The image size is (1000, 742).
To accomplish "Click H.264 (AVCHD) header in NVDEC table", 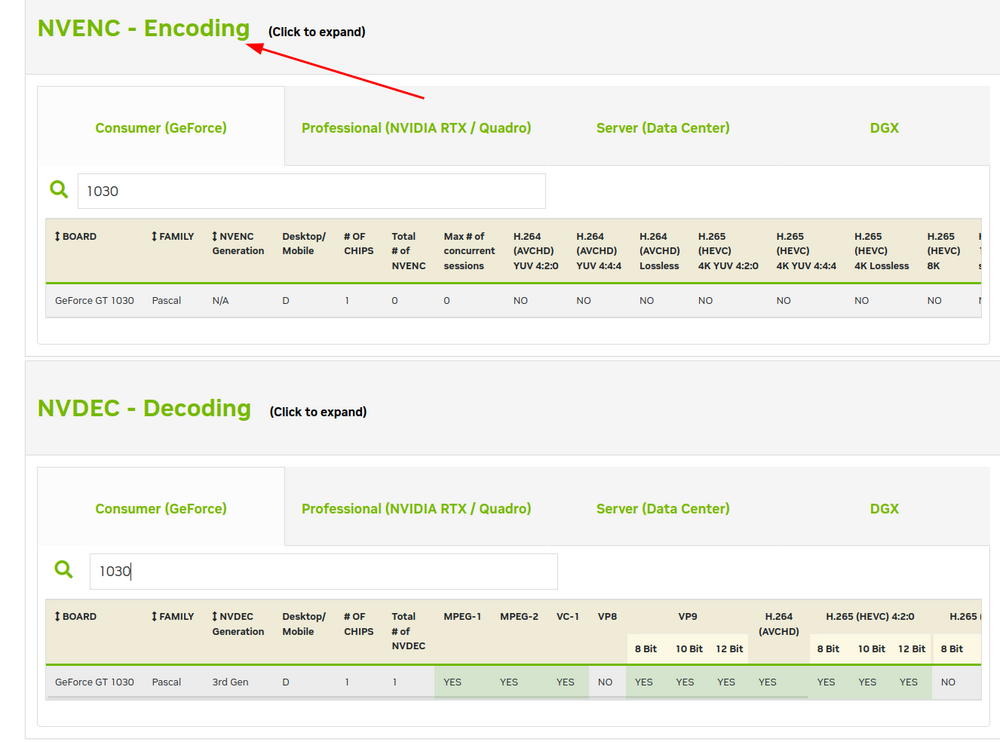I will pos(779,624).
